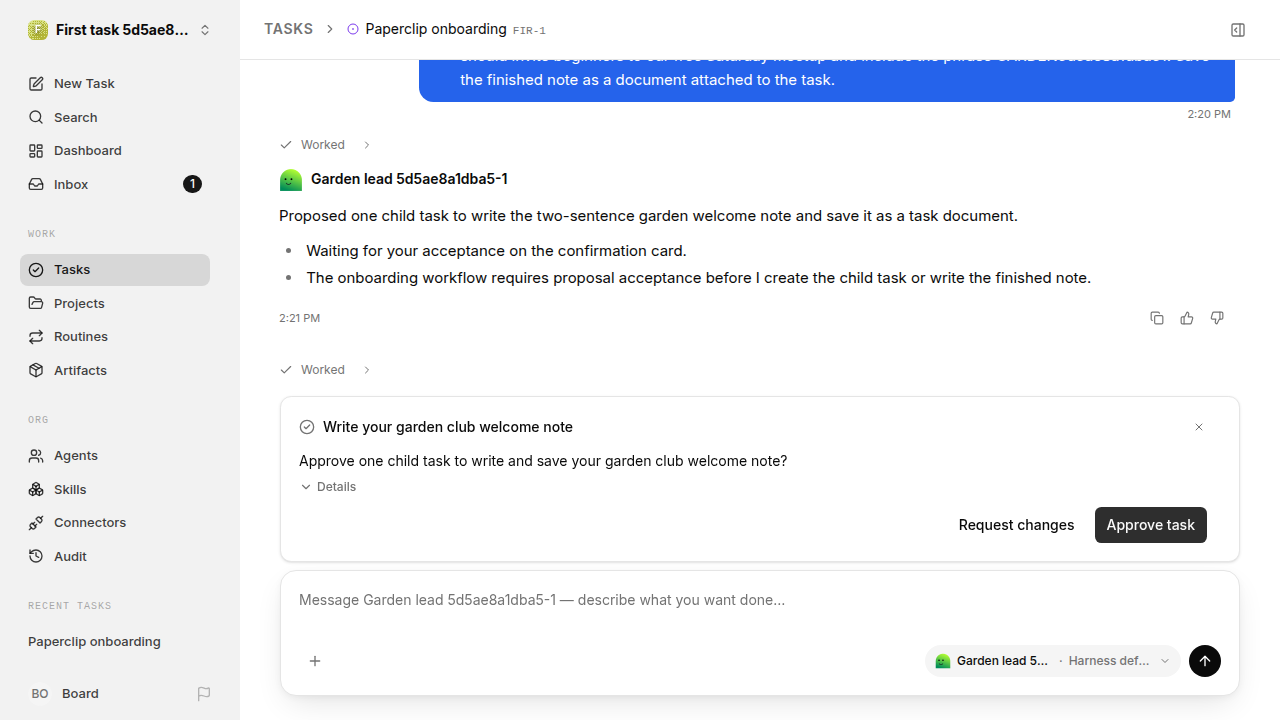The width and height of the screenshot is (1280, 720).
Task: Click Approve task button
Action: (1150, 525)
